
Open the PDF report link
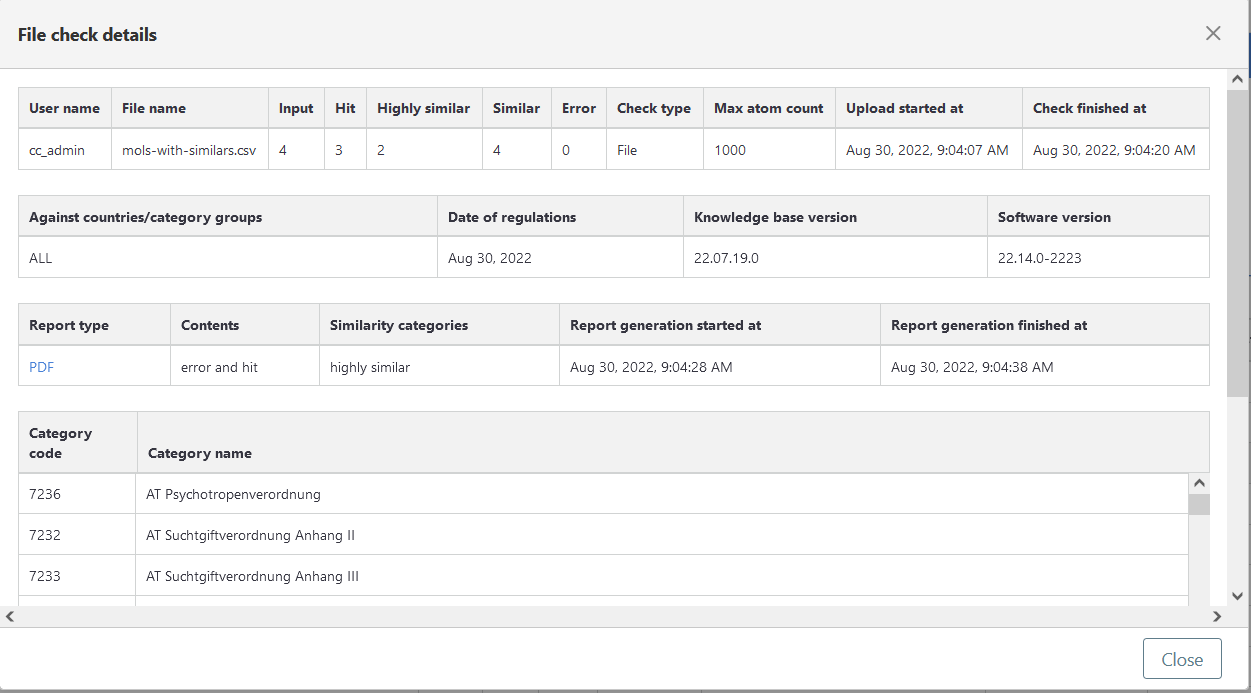pyautogui.click(x=42, y=367)
